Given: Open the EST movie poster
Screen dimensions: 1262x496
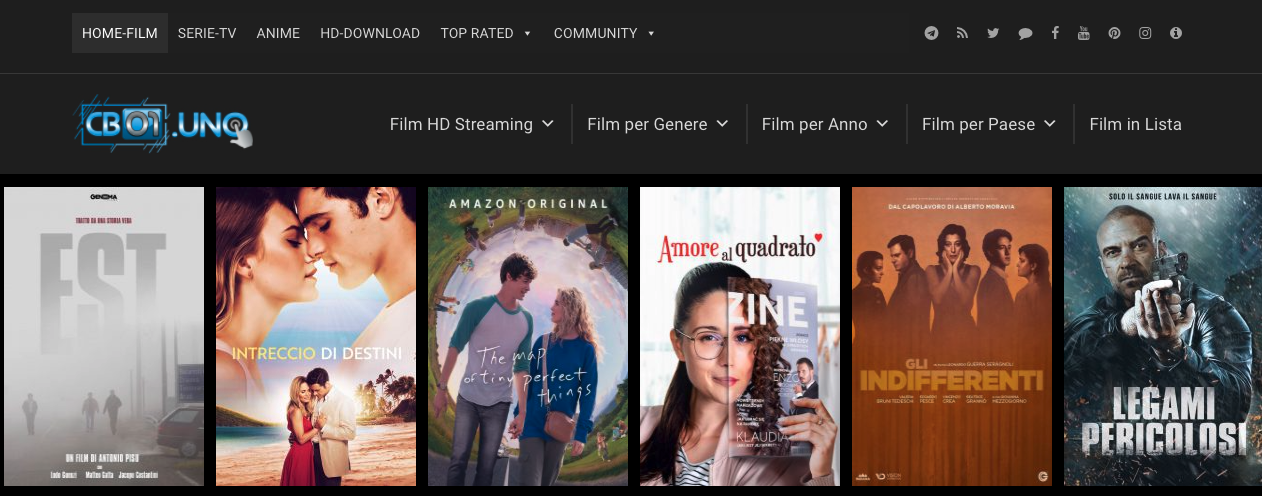Looking at the screenshot, I should pyautogui.click(x=104, y=336).
